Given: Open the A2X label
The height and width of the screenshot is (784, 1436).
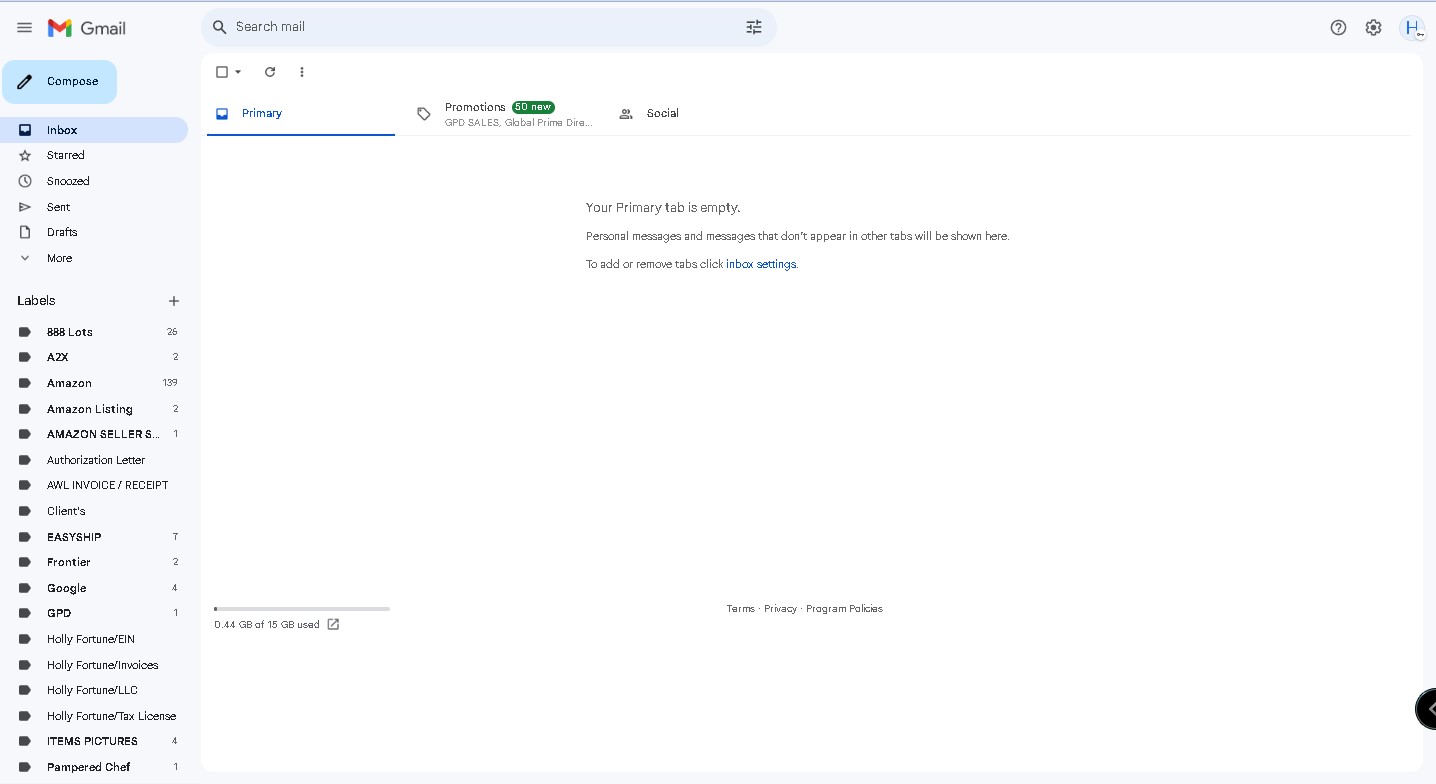Looking at the screenshot, I should tap(94, 357).
